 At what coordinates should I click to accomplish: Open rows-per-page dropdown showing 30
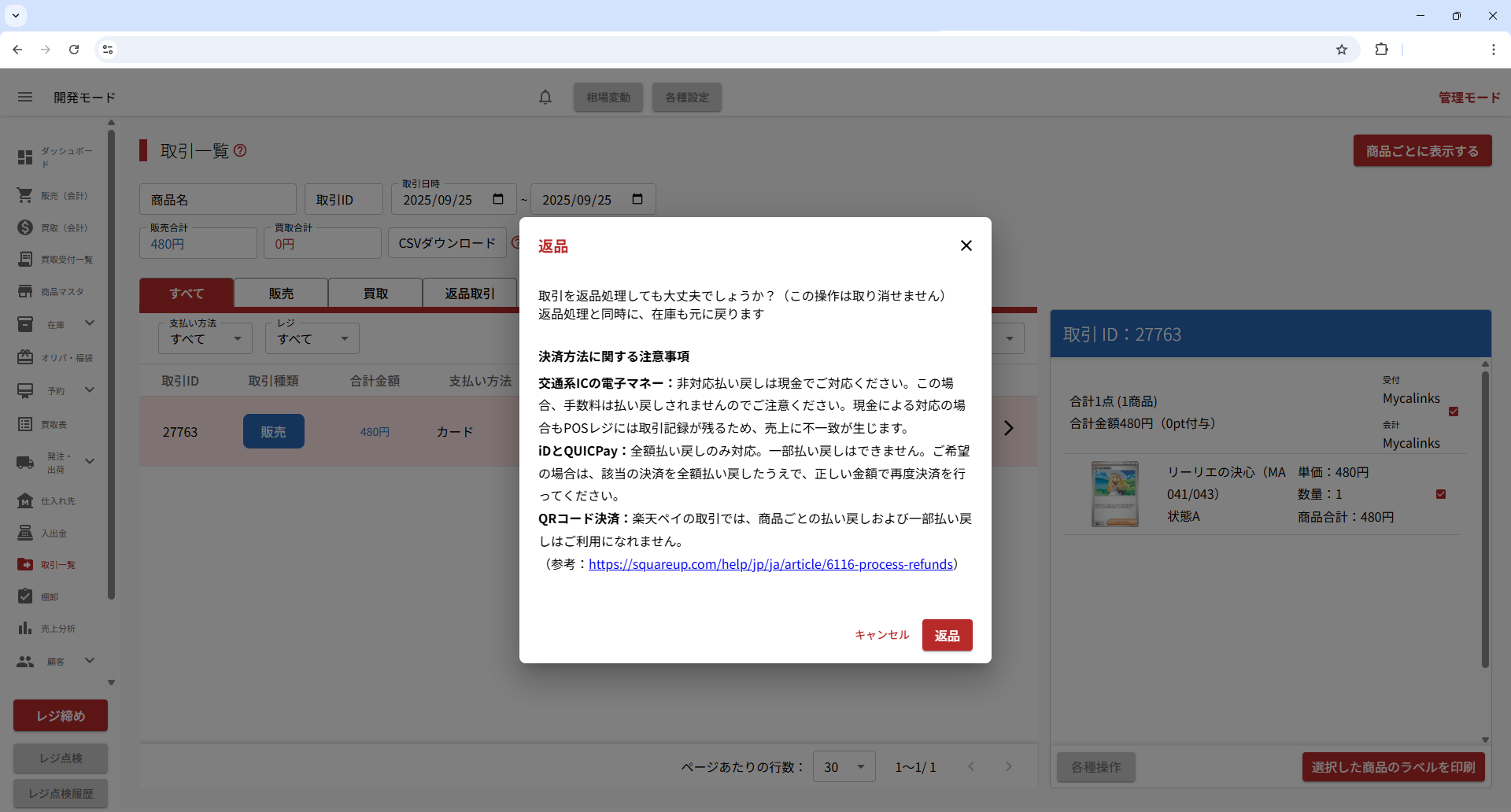[x=844, y=766]
